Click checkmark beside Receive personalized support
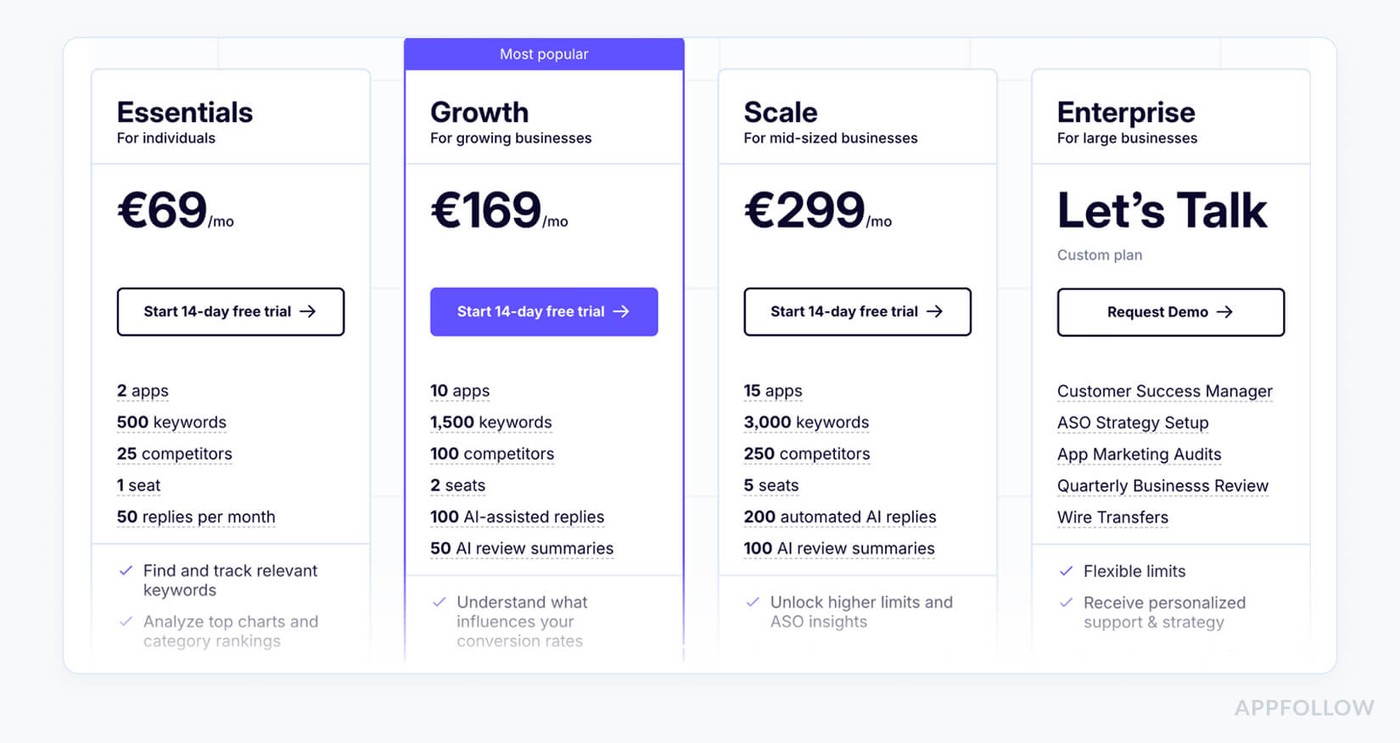Viewport: 1400px width, 743px height. [1066, 603]
